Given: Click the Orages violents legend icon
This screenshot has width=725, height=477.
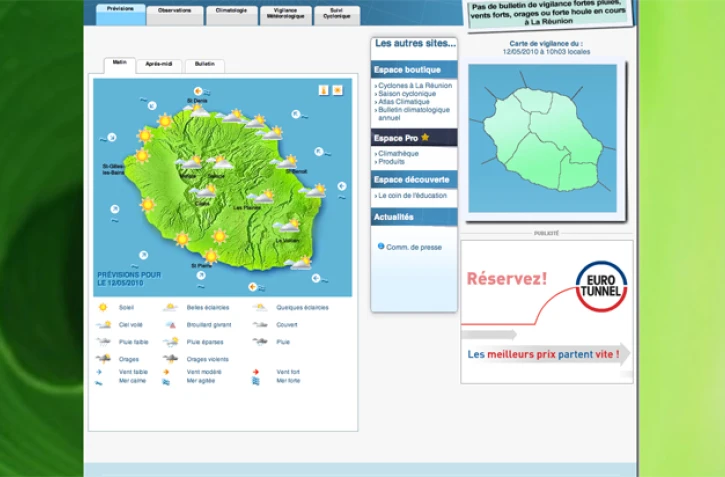Looking at the screenshot, I should click(x=171, y=358).
